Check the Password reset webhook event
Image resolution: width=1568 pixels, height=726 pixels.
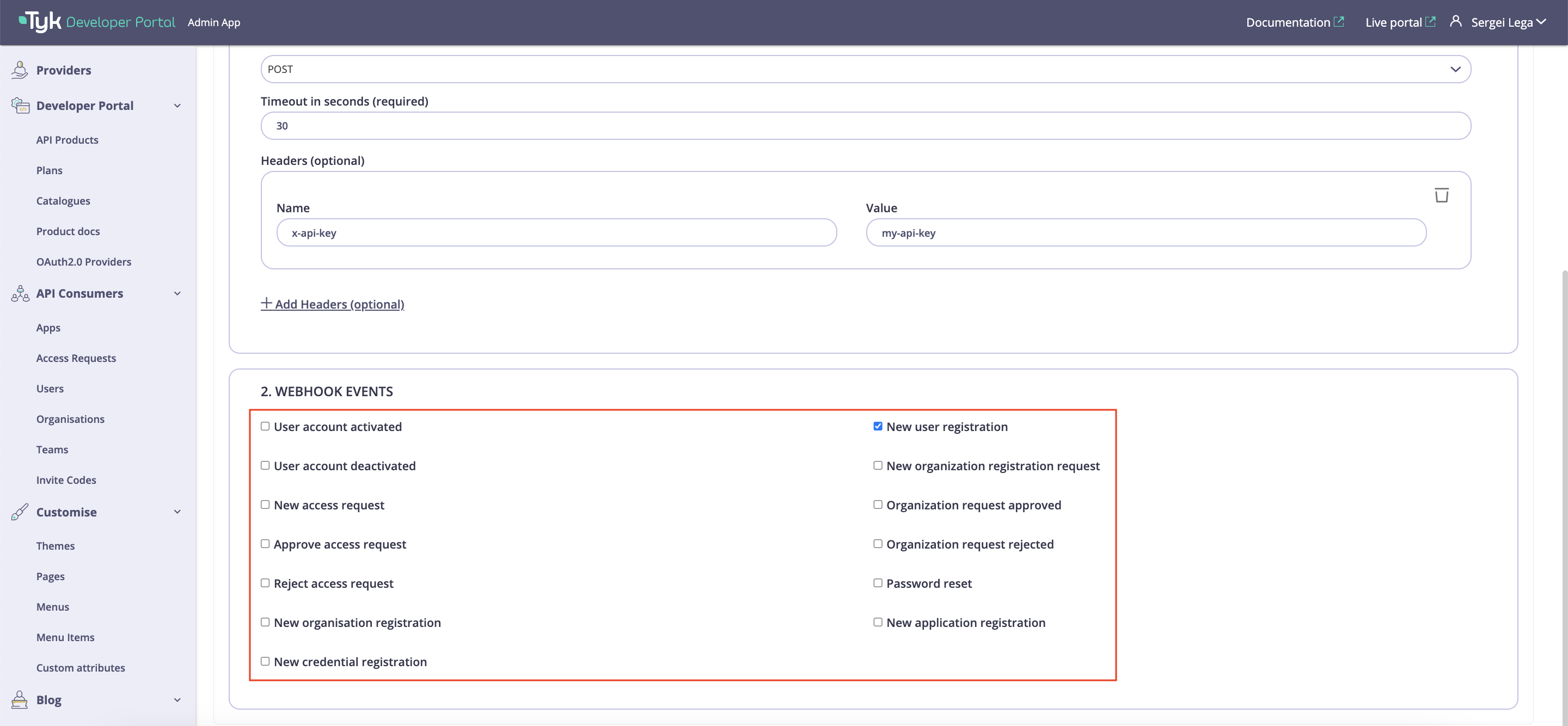pos(878,582)
